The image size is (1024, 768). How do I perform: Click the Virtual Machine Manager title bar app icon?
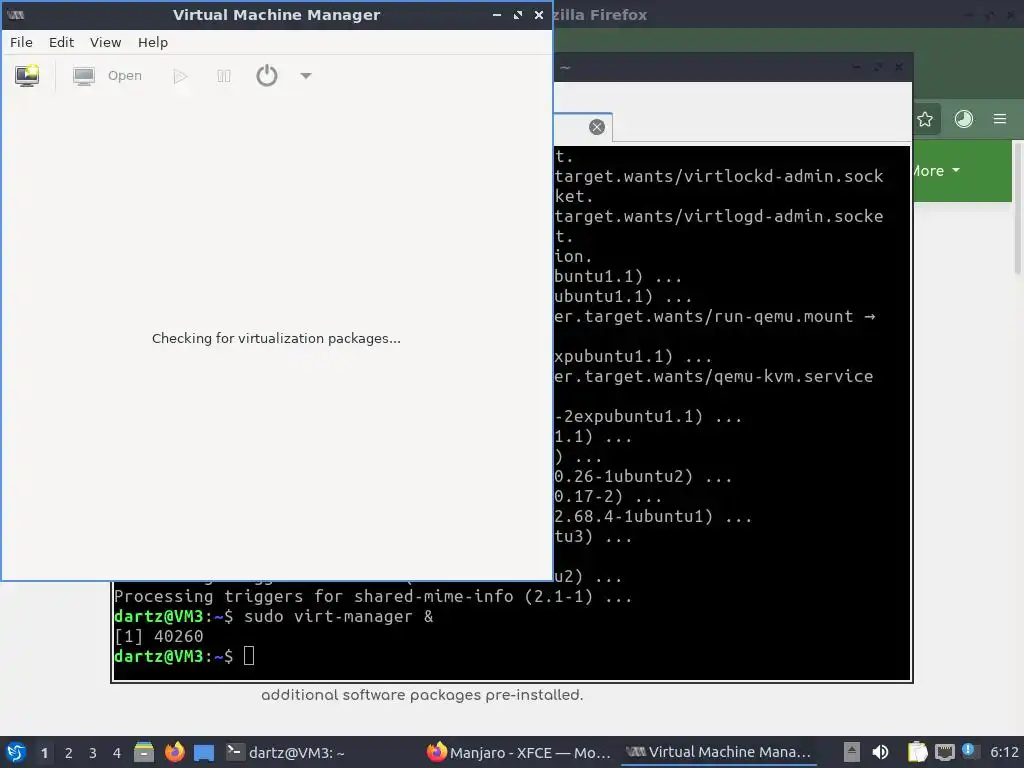(x=15, y=14)
